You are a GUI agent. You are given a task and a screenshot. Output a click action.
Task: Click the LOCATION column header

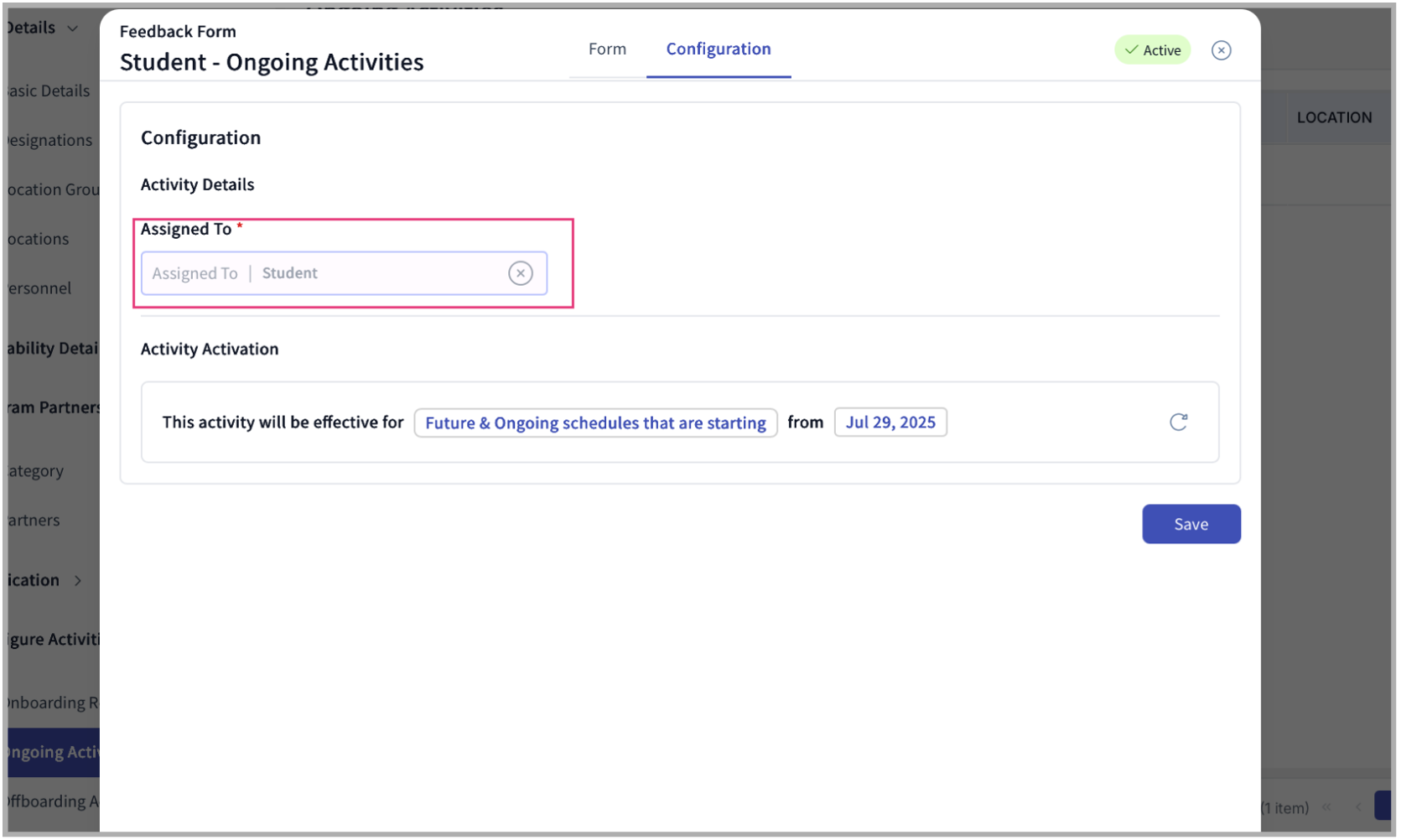(1335, 117)
